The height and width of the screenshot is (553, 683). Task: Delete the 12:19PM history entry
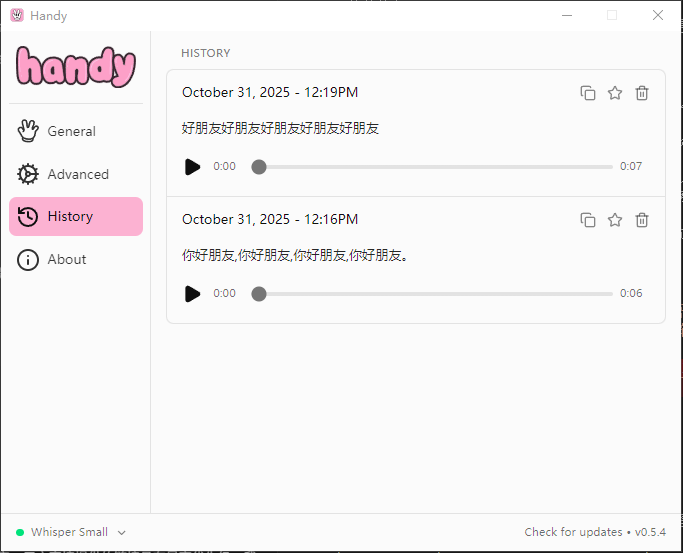642,93
